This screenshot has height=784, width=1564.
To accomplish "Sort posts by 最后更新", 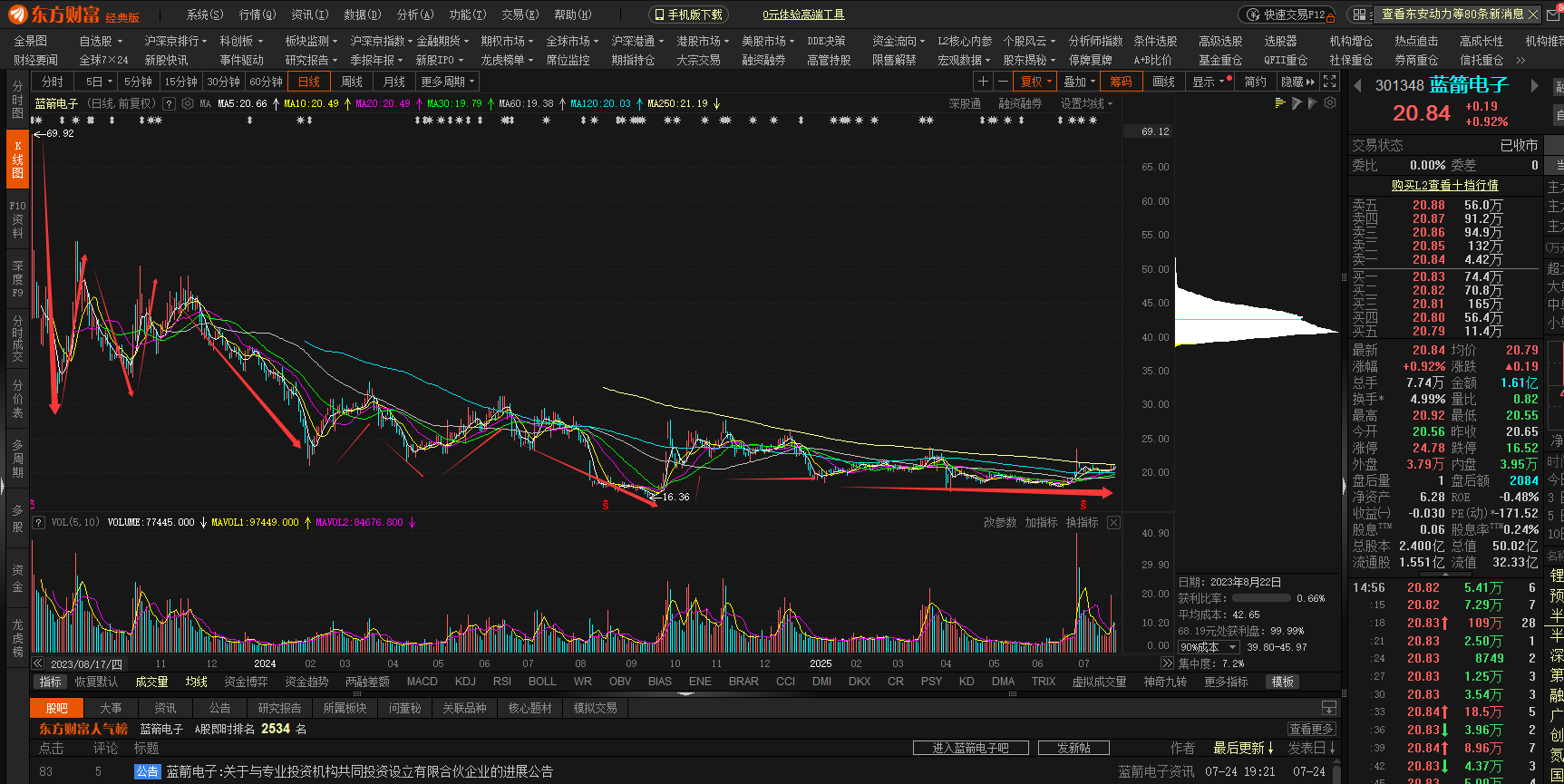I will [x=1243, y=748].
